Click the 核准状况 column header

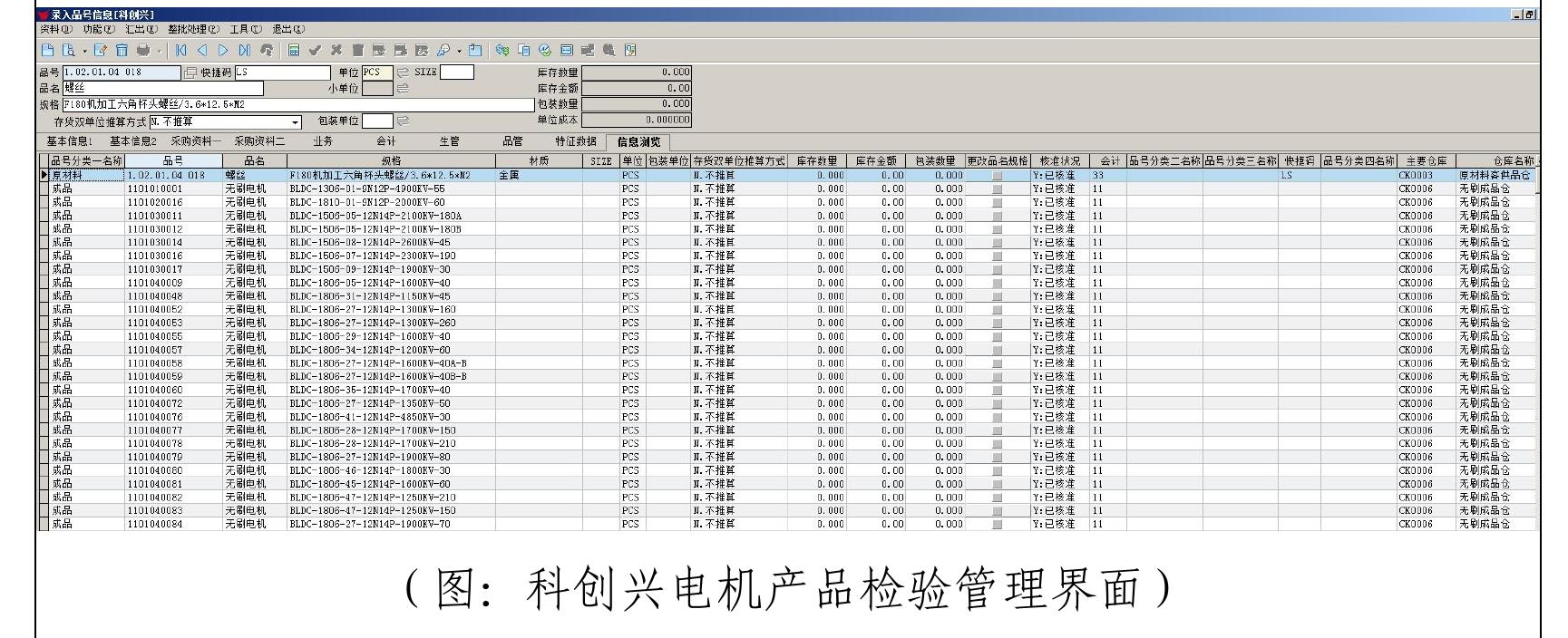point(1059,161)
